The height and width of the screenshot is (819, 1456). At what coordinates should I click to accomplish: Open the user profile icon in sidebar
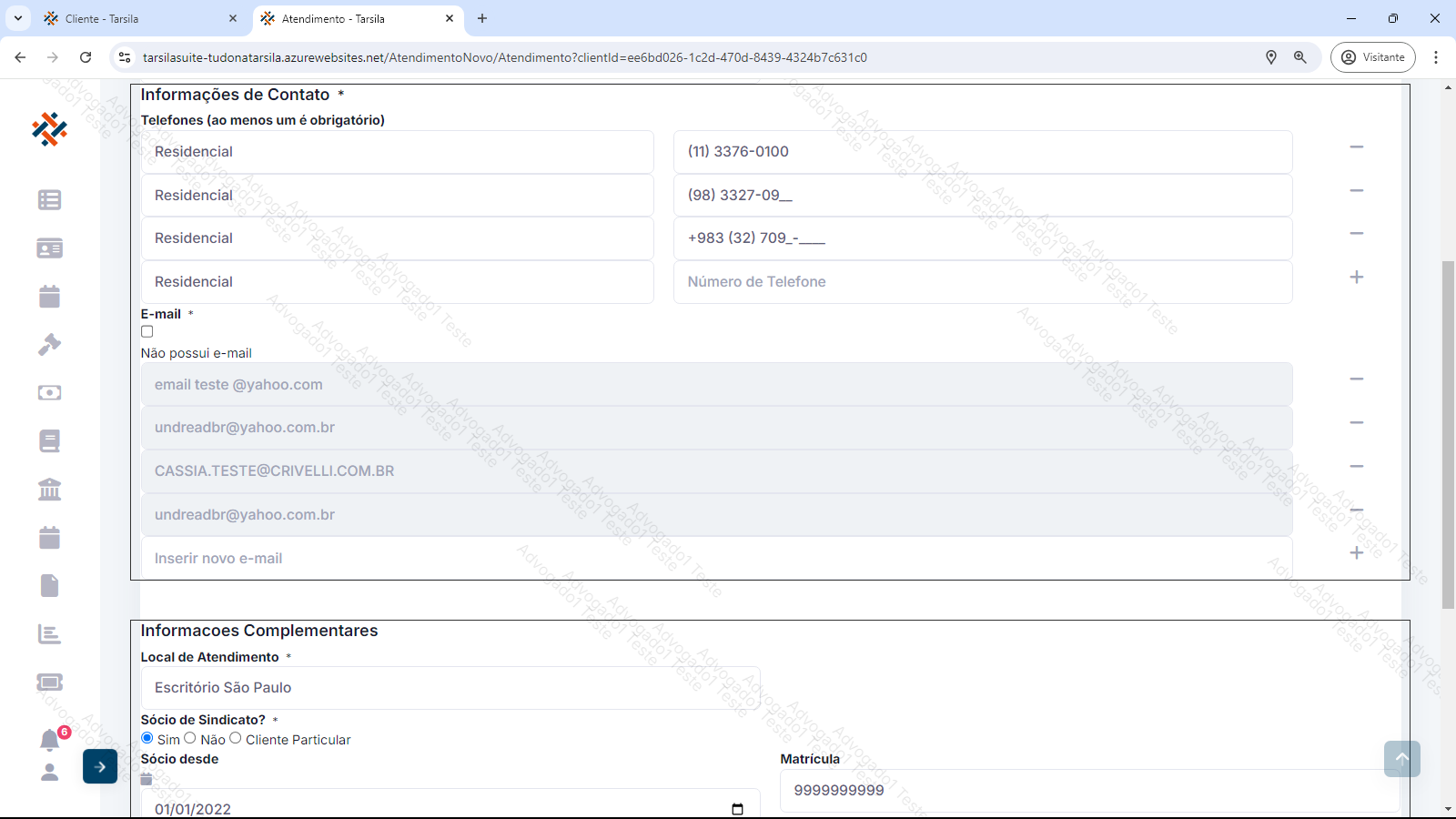[49, 773]
